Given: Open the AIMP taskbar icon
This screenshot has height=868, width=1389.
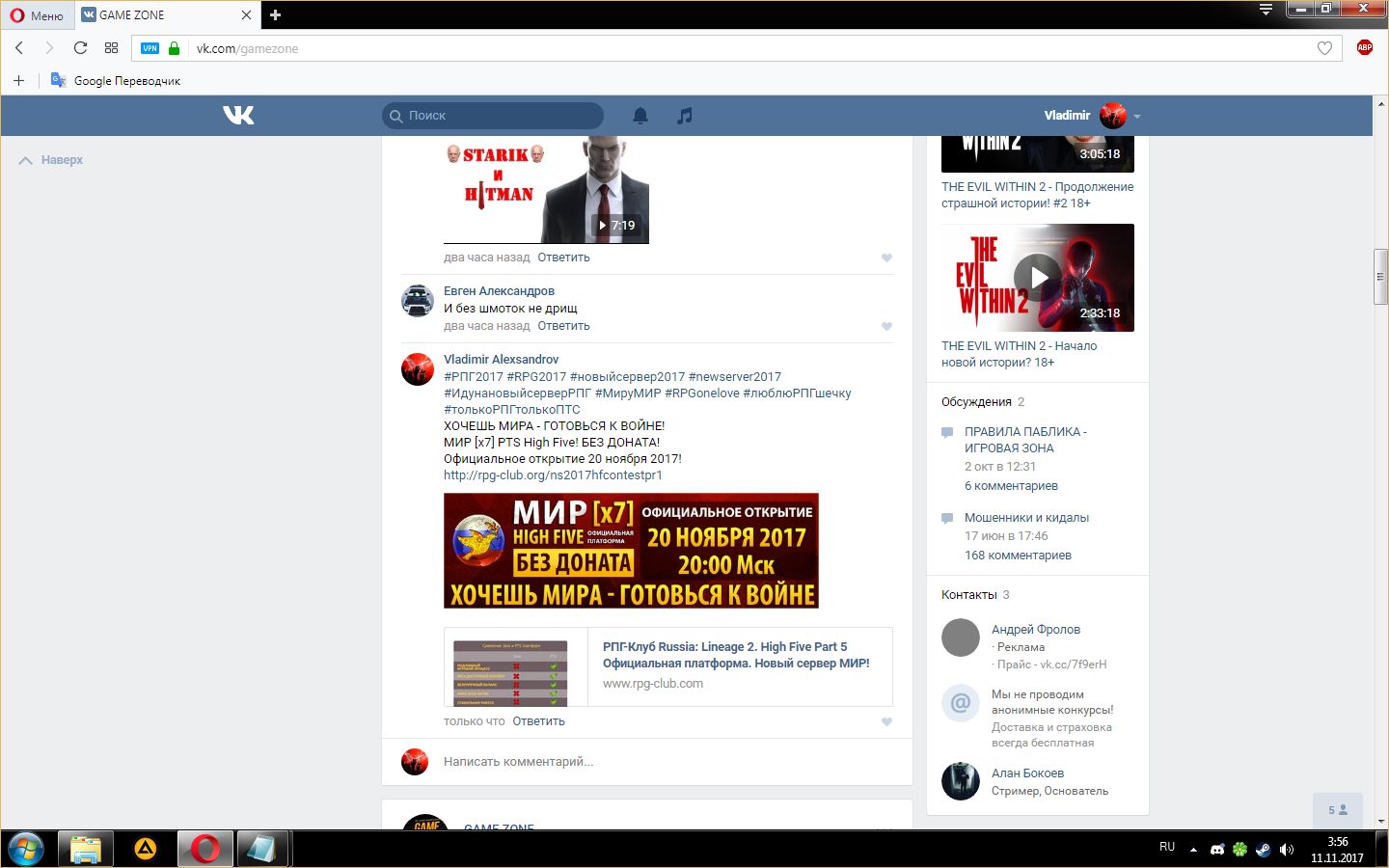Looking at the screenshot, I should click(x=146, y=849).
